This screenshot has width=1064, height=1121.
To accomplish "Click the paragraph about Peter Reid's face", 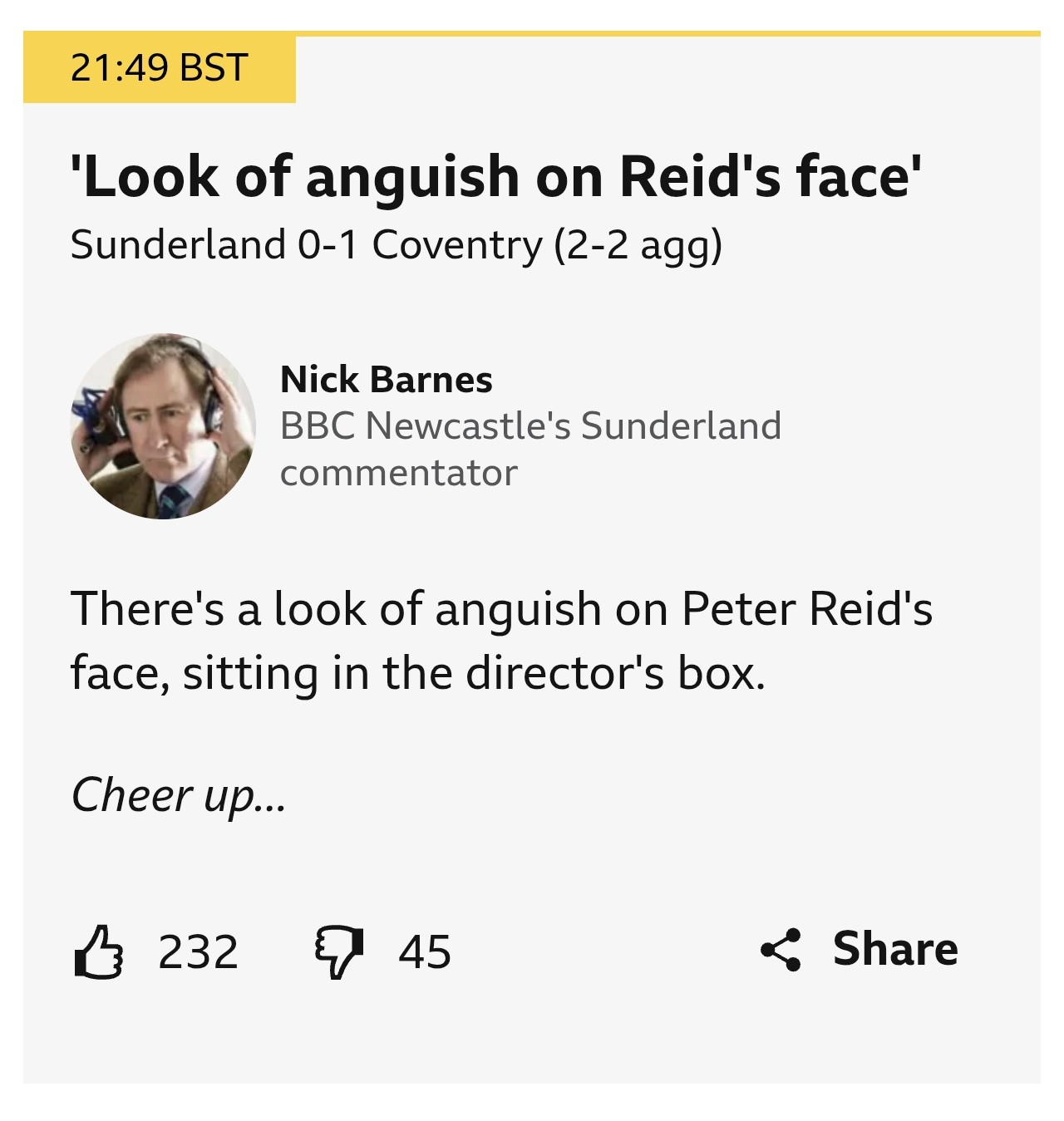I will (501, 641).
